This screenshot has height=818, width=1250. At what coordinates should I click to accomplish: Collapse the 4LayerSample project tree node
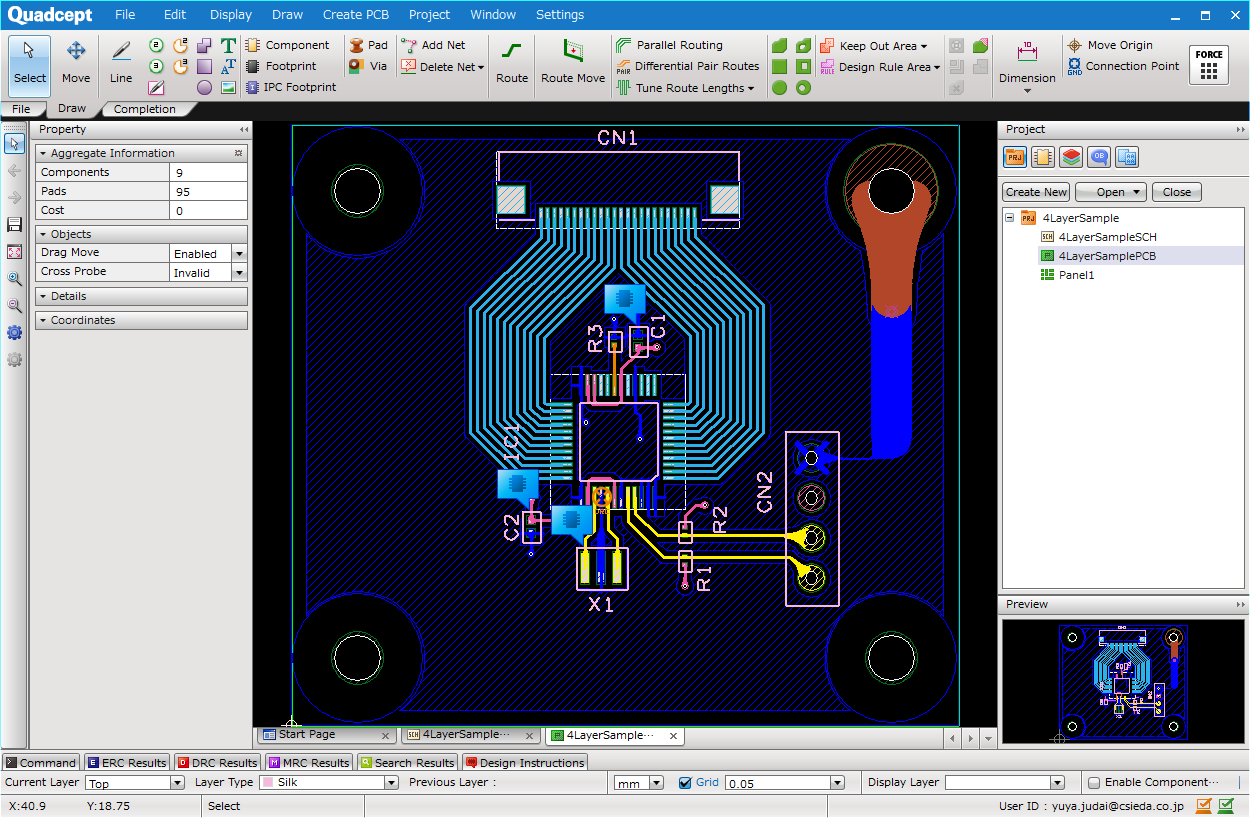point(1010,218)
